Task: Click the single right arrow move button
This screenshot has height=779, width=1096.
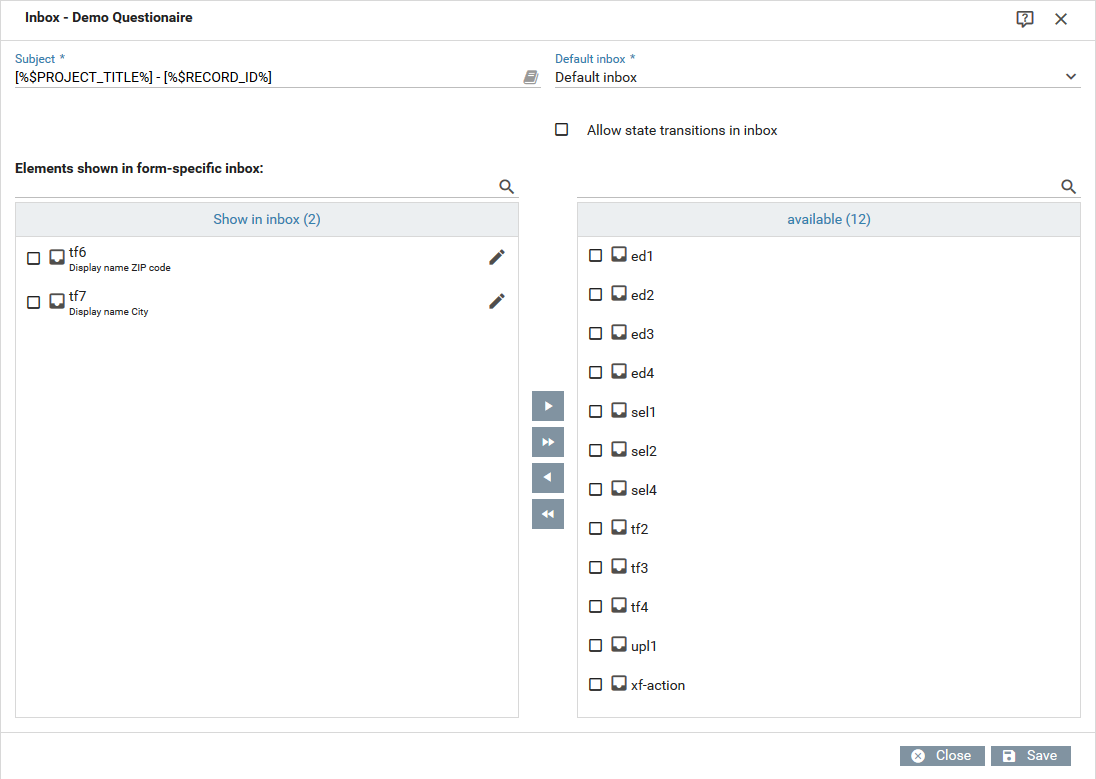Action: tap(548, 406)
